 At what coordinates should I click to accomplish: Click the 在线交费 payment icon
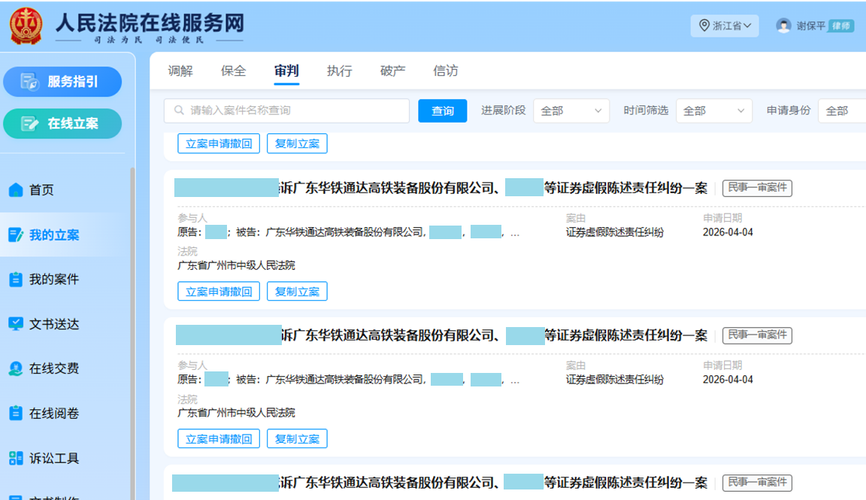[x=16, y=369]
